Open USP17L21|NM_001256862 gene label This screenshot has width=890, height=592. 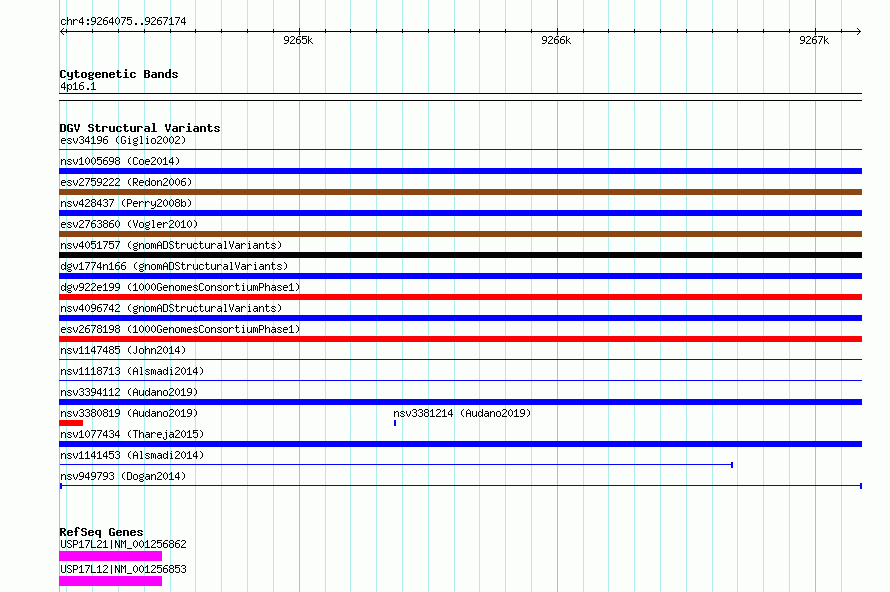pyautogui.click(x=123, y=544)
